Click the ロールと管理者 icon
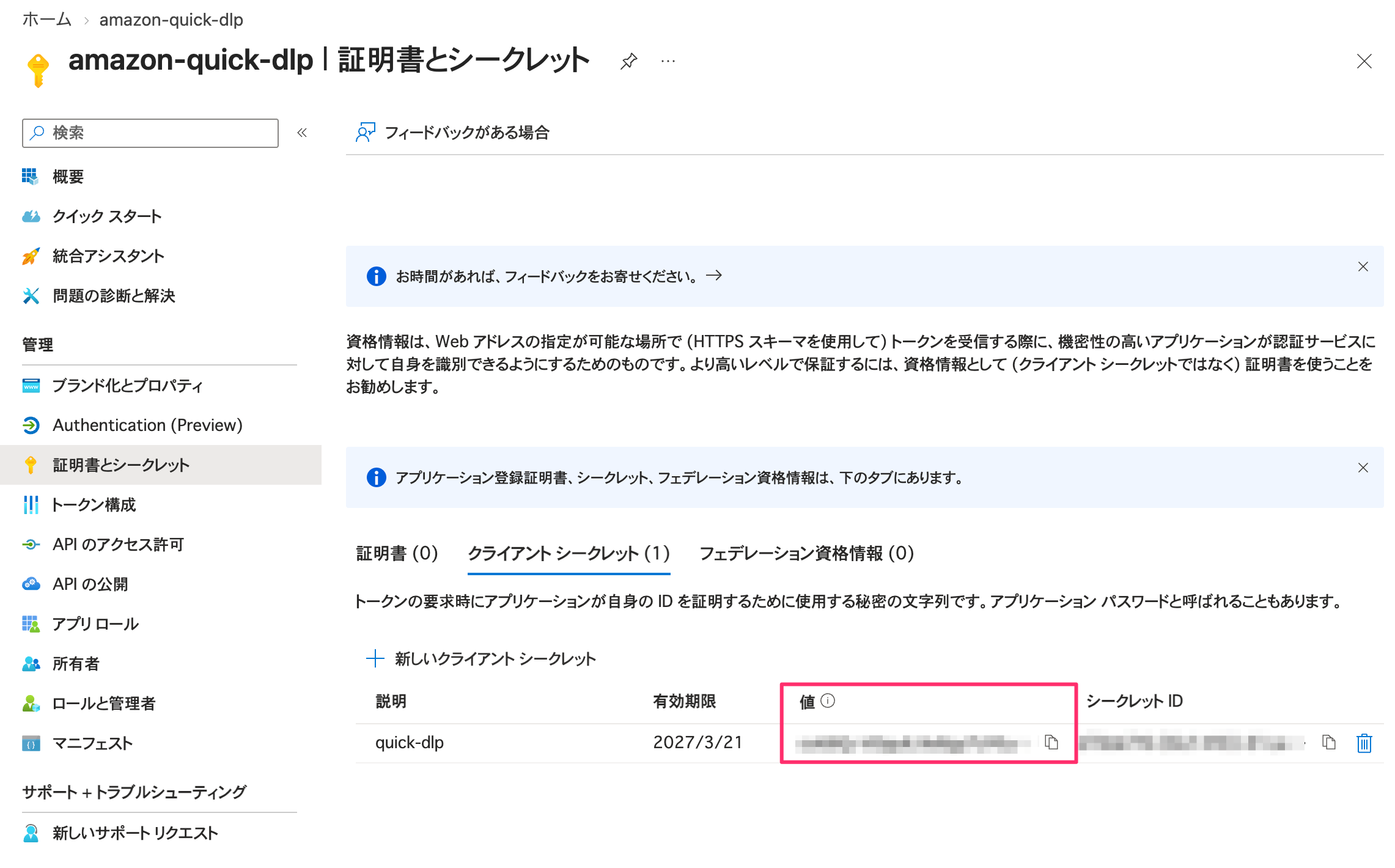 pos(31,704)
